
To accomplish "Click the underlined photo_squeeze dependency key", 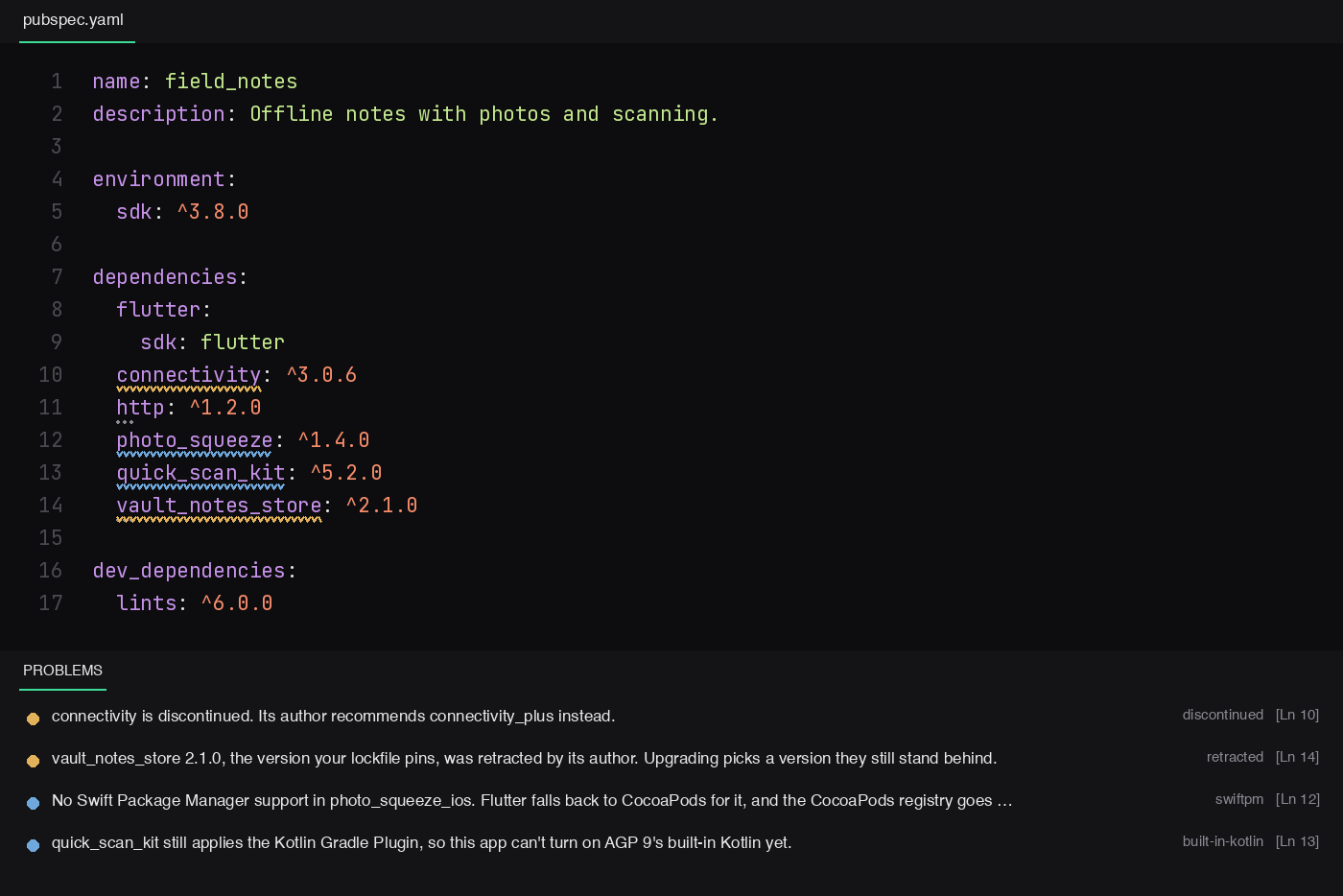I will (x=195, y=440).
